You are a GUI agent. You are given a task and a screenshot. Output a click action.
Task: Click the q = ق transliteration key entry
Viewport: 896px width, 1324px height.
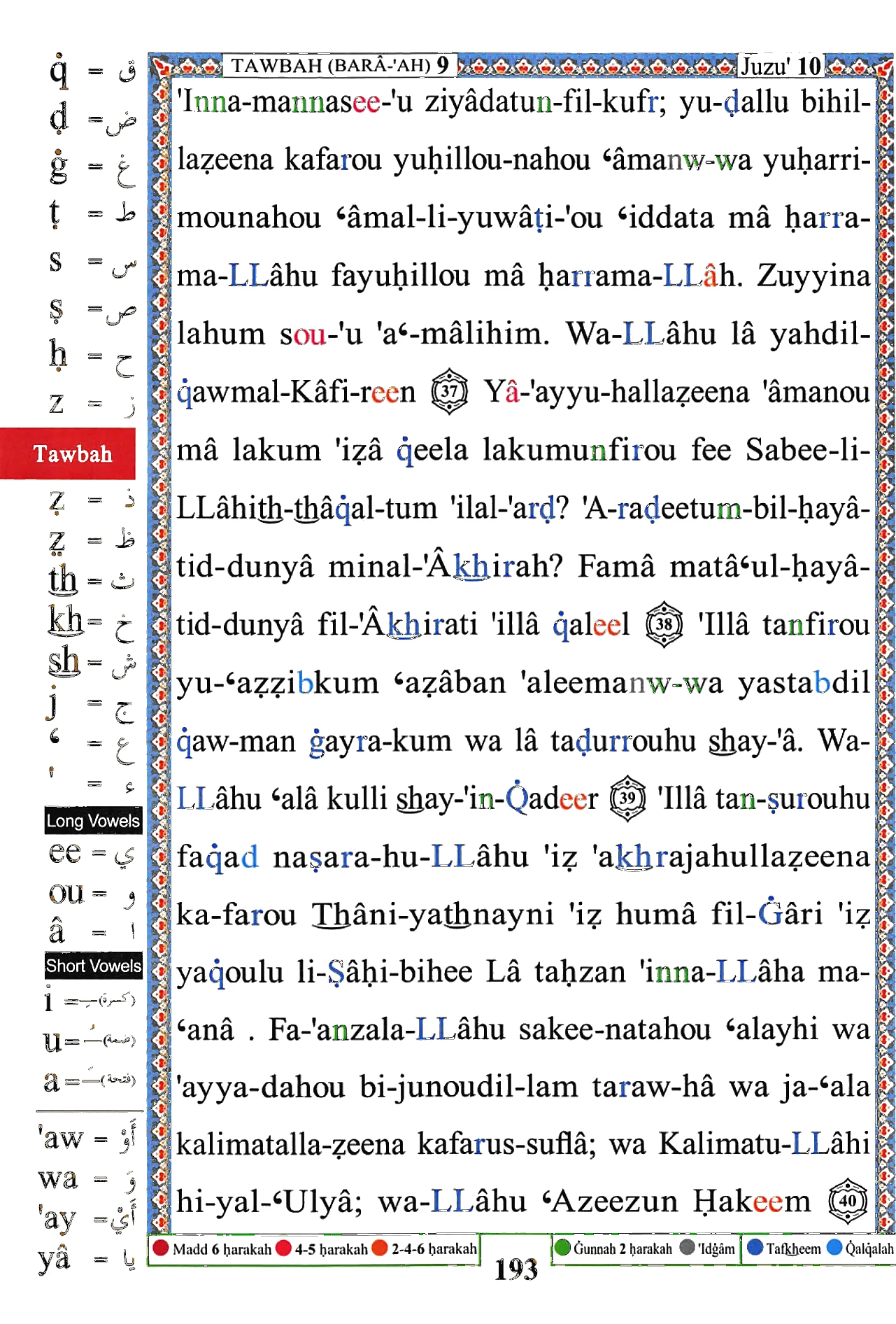(x=92, y=71)
